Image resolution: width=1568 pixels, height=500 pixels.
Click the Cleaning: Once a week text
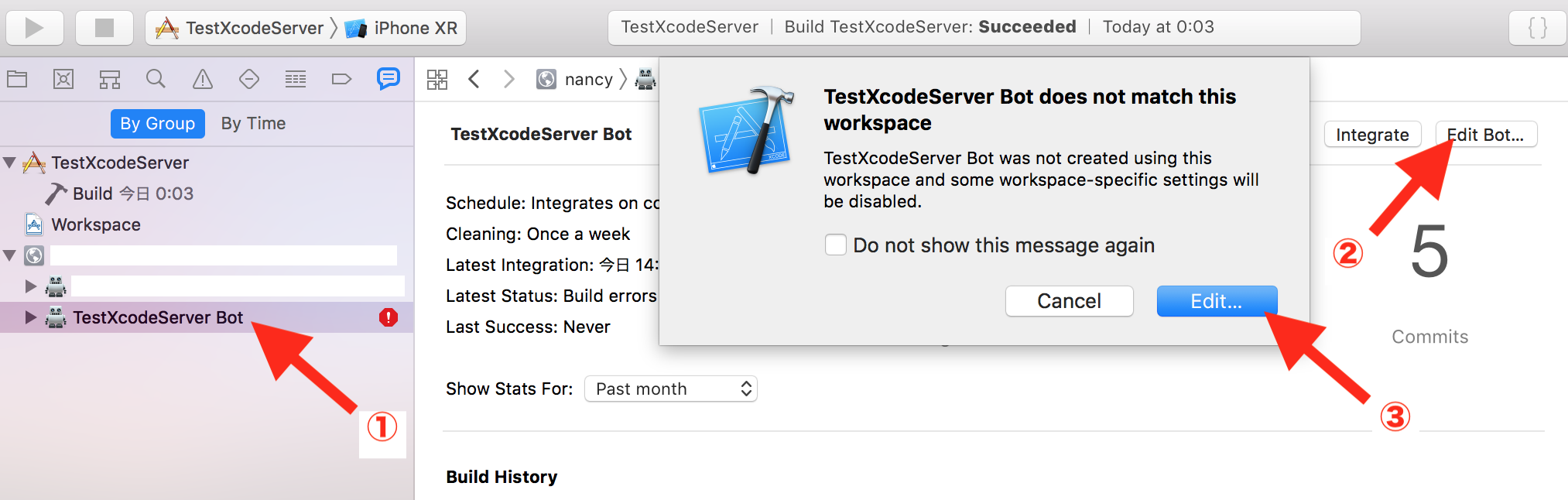pos(538,234)
